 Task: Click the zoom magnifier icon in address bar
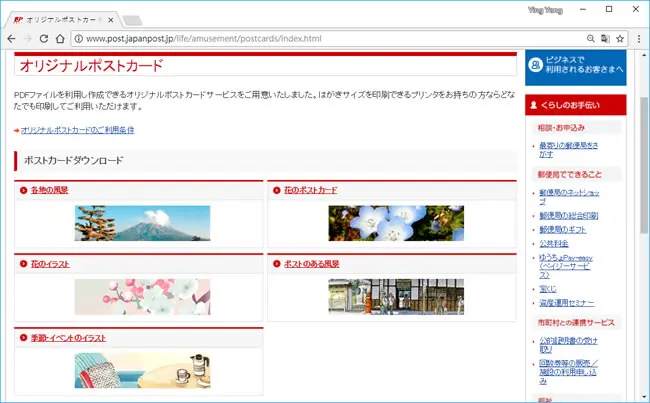pos(591,39)
